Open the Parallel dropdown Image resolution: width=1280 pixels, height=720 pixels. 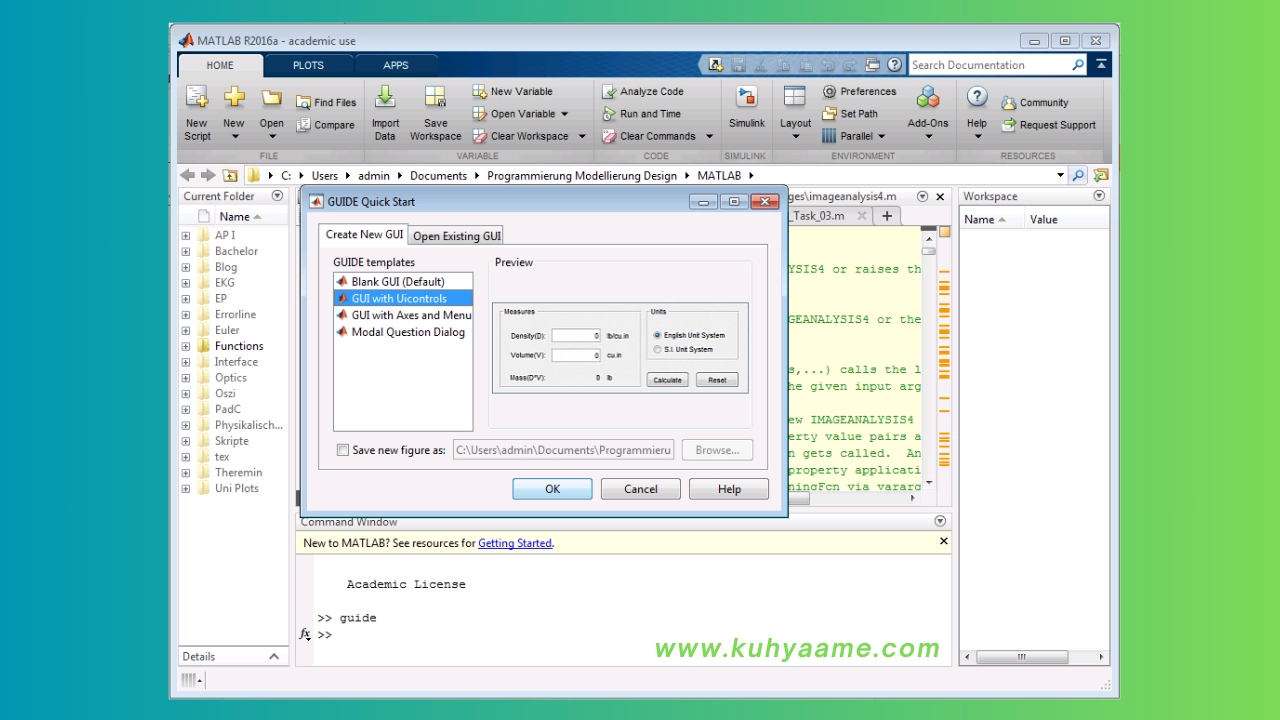[853, 136]
